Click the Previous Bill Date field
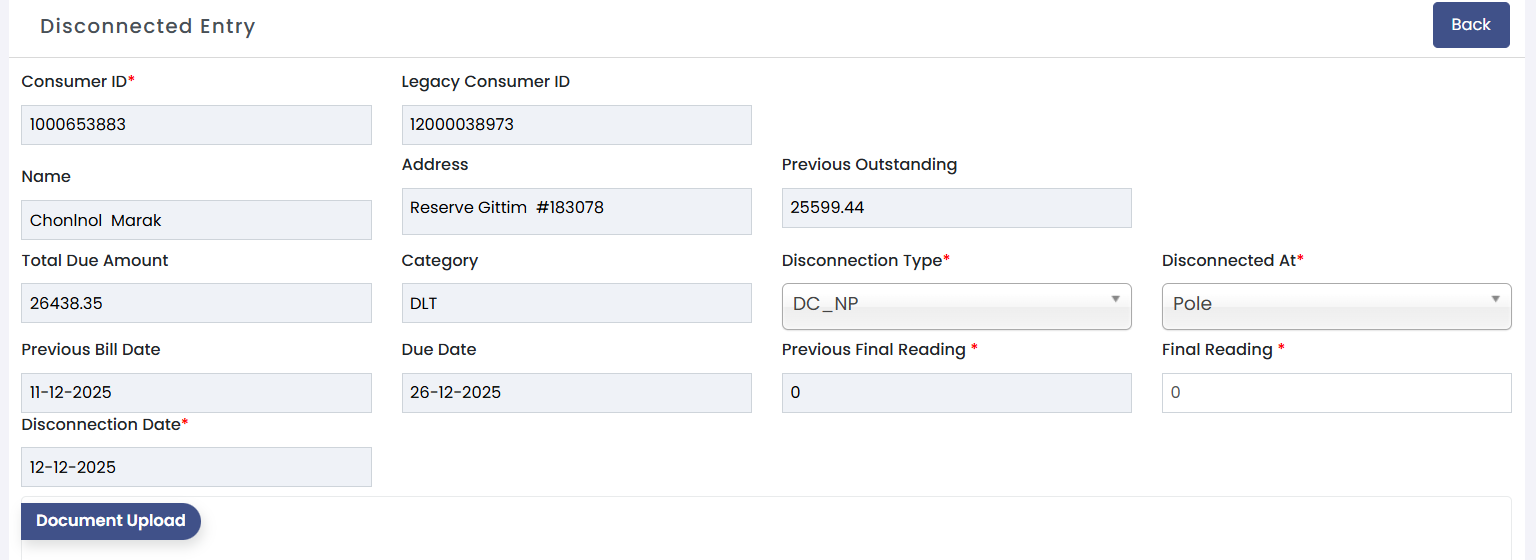 [x=196, y=393]
